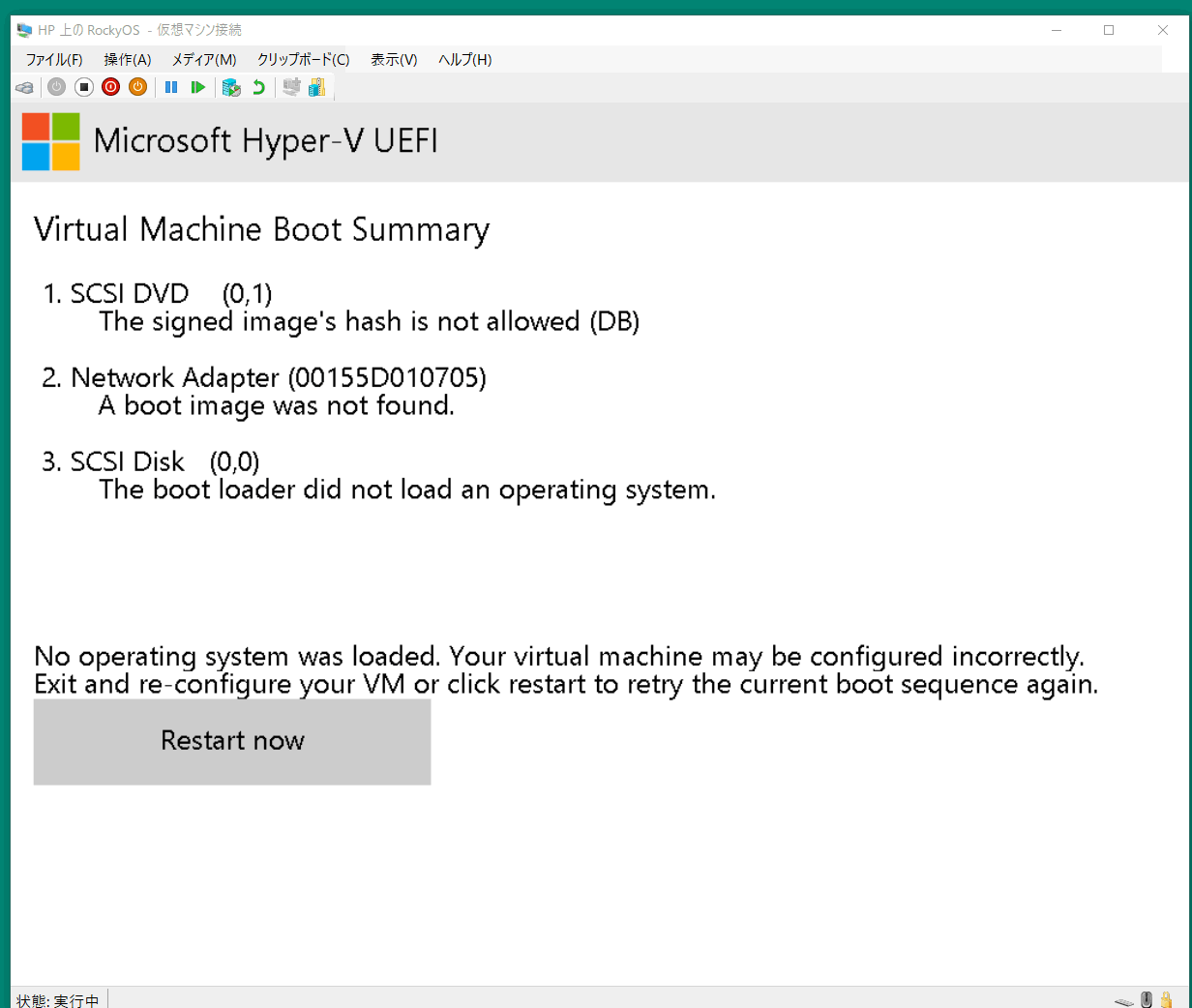The height and width of the screenshot is (1008, 1192).
Task: Click the Enhanced Session monitor icon
Action: coord(291,87)
